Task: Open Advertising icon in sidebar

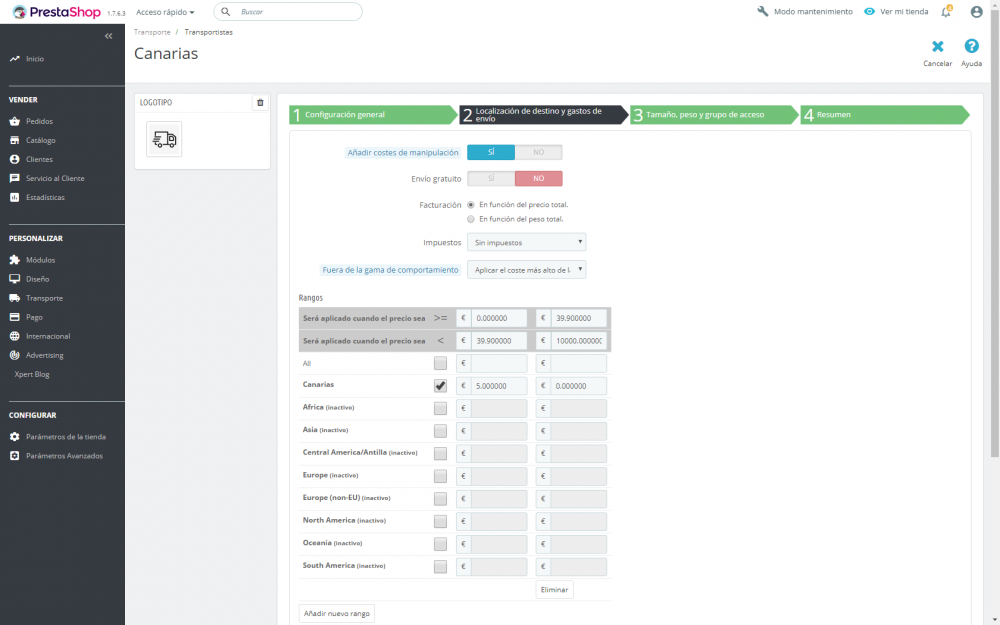Action: 14,356
